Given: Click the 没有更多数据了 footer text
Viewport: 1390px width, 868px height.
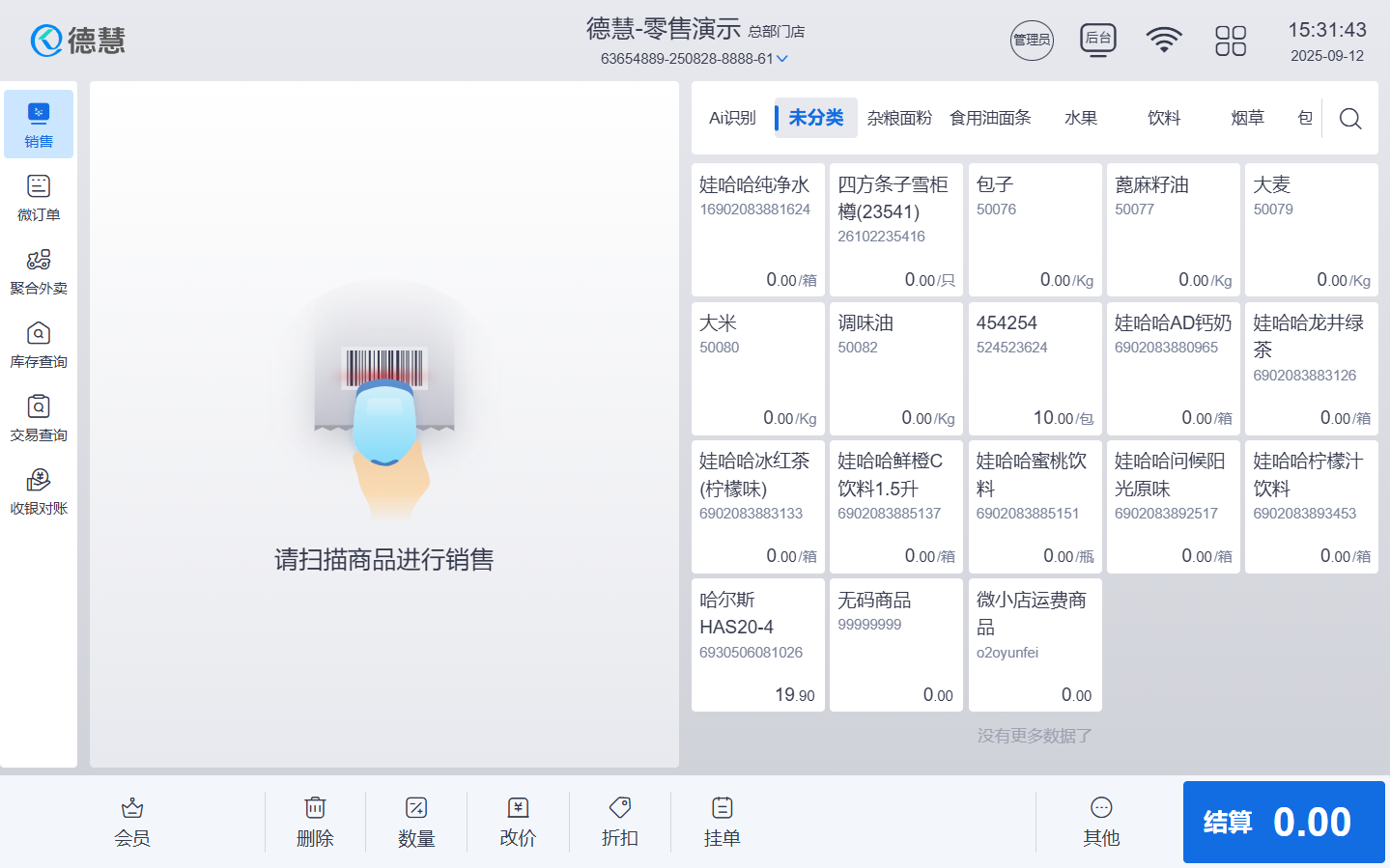Looking at the screenshot, I should point(1035,736).
